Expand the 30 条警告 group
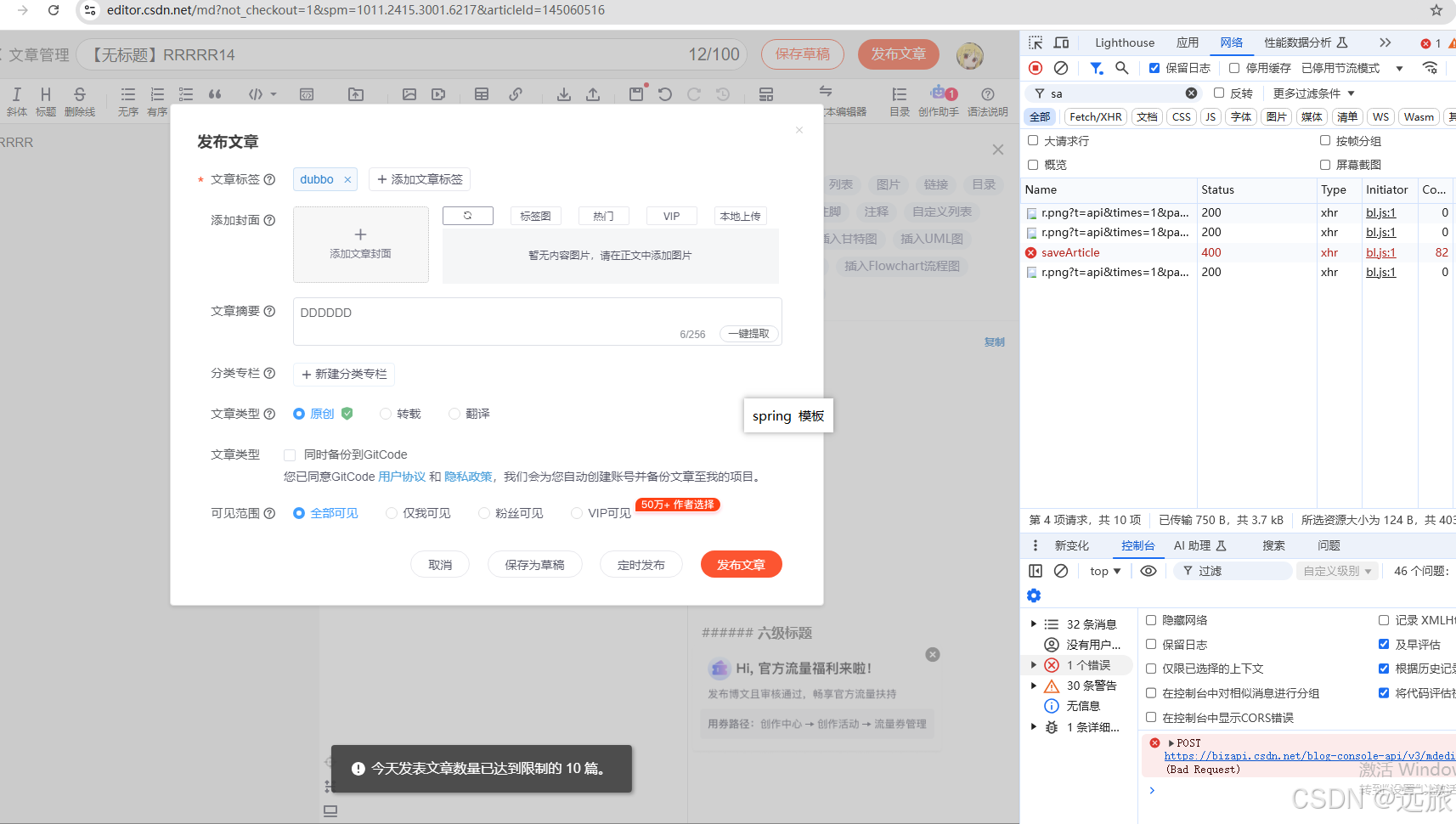Viewport: 1456px width, 824px height. click(x=1034, y=686)
